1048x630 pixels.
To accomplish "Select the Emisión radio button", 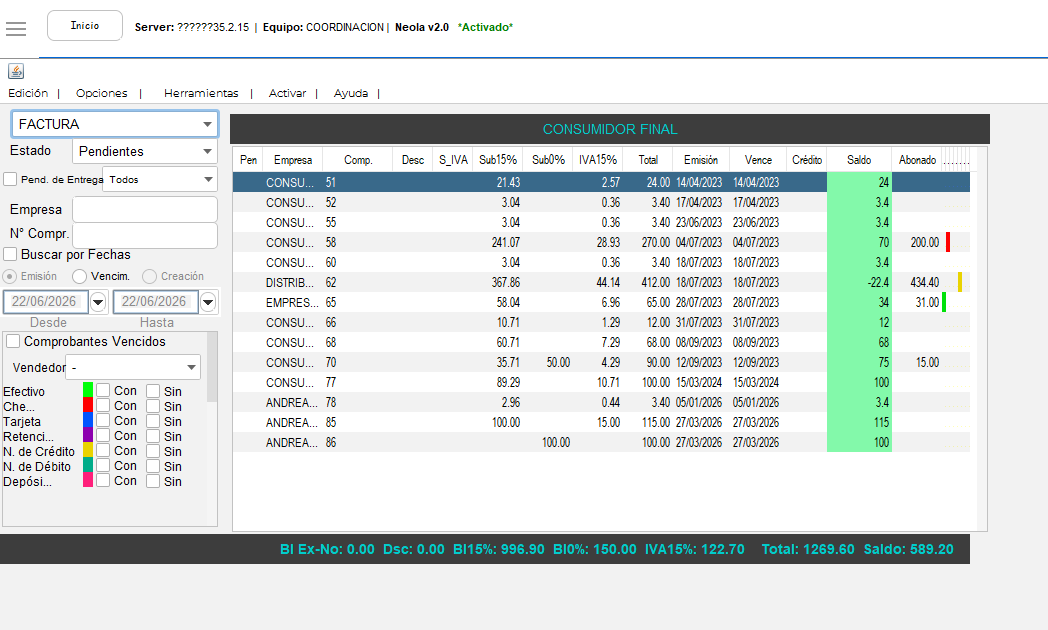I will click(10, 276).
